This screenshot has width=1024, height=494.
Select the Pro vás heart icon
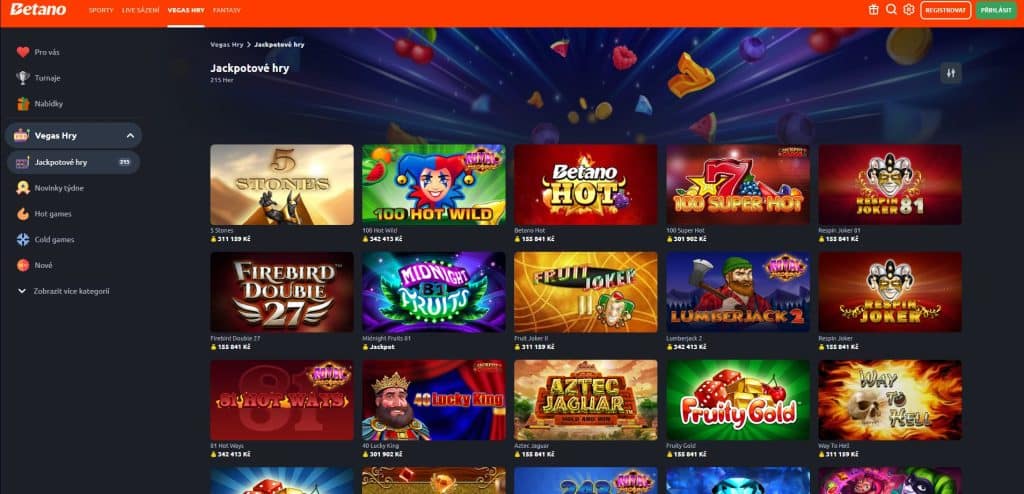coord(23,52)
